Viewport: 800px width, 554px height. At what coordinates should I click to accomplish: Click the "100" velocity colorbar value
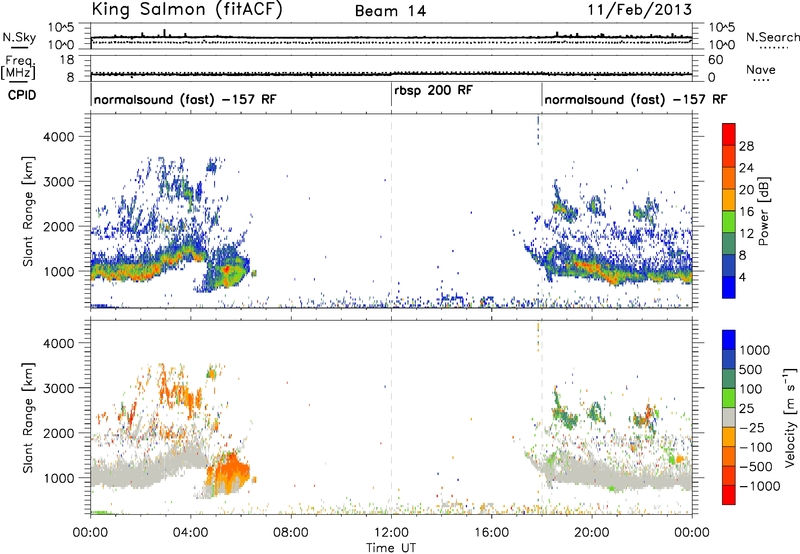pos(751,389)
